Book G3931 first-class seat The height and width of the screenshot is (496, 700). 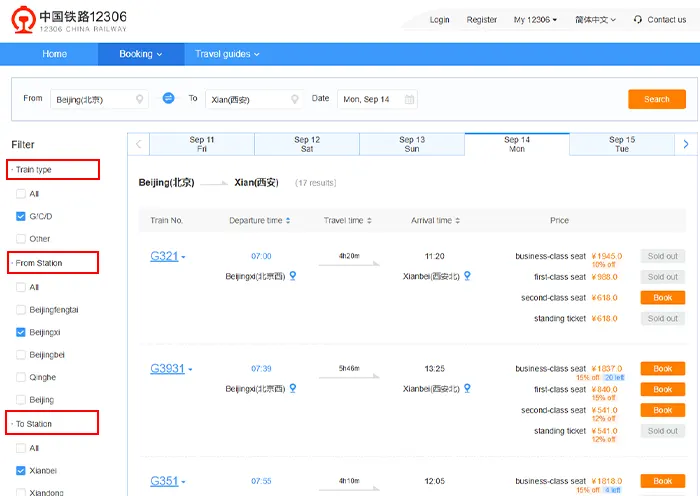click(x=662, y=389)
